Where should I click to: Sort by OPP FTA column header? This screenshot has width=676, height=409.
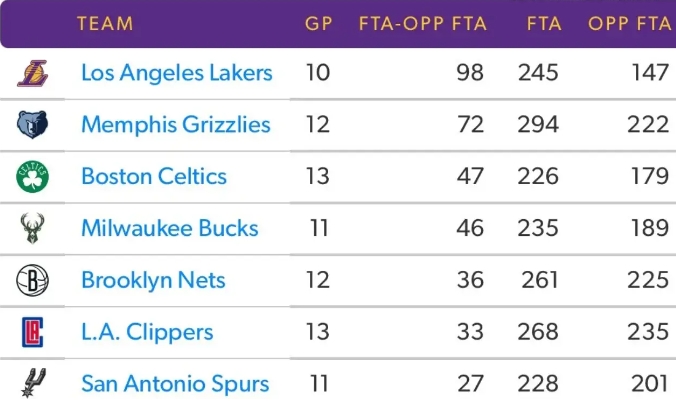click(630, 24)
